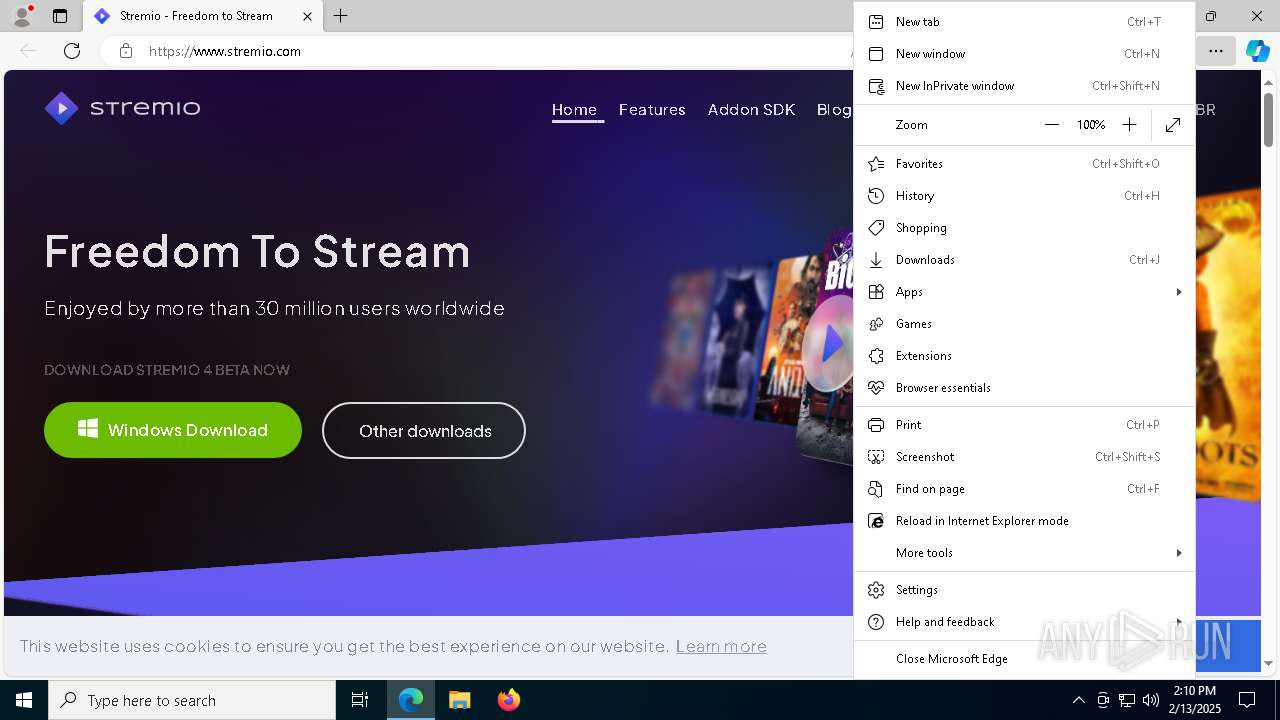1280x720 pixels.
Task: Open the volume icon in system tray
Action: point(1151,700)
